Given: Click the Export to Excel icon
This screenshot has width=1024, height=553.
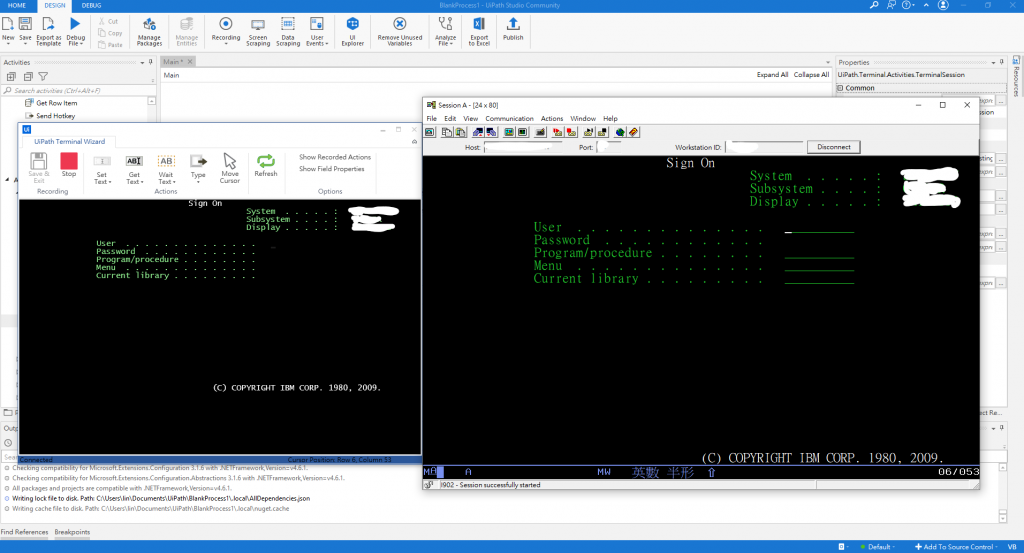Looking at the screenshot, I should pos(479,24).
